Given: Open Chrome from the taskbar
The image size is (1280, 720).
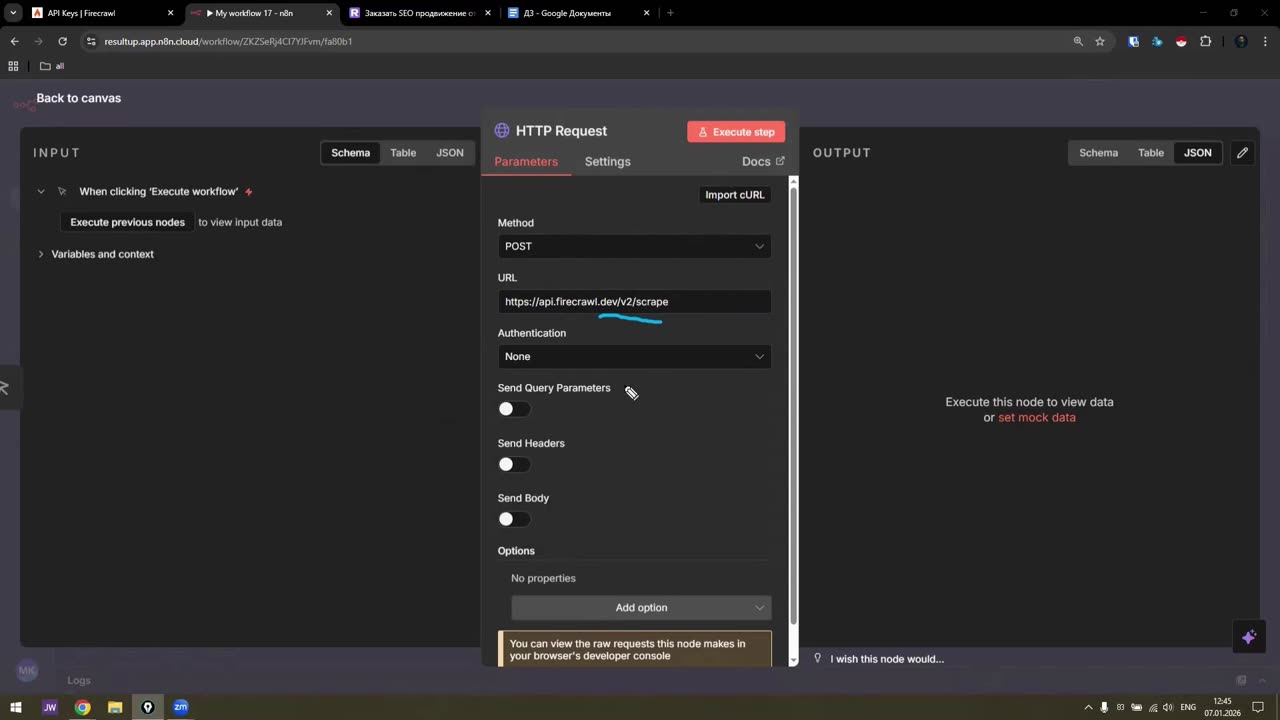Looking at the screenshot, I should pos(82,707).
